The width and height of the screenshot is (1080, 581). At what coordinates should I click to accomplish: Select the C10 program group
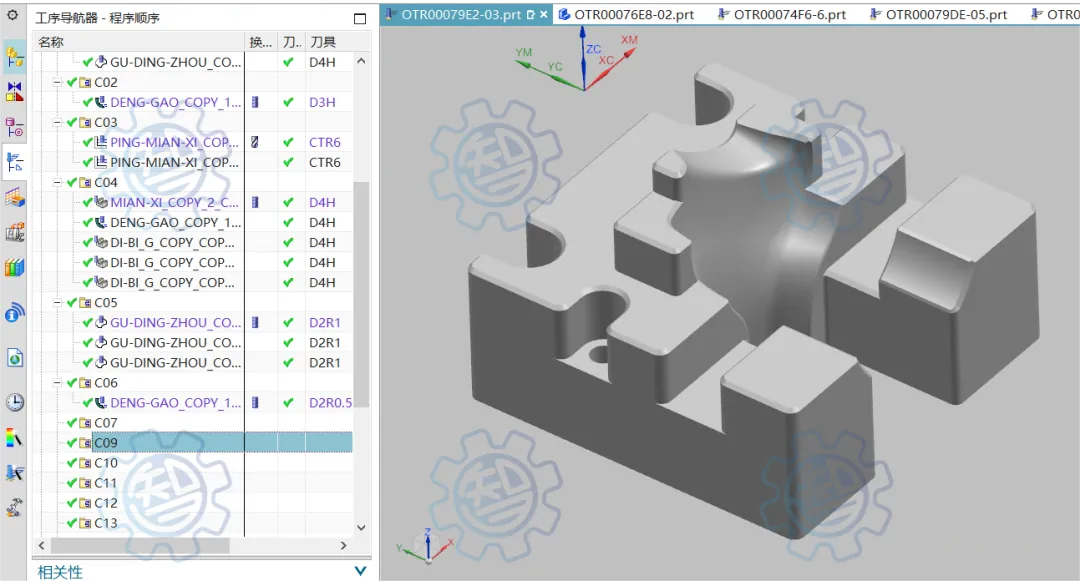click(x=105, y=463)
